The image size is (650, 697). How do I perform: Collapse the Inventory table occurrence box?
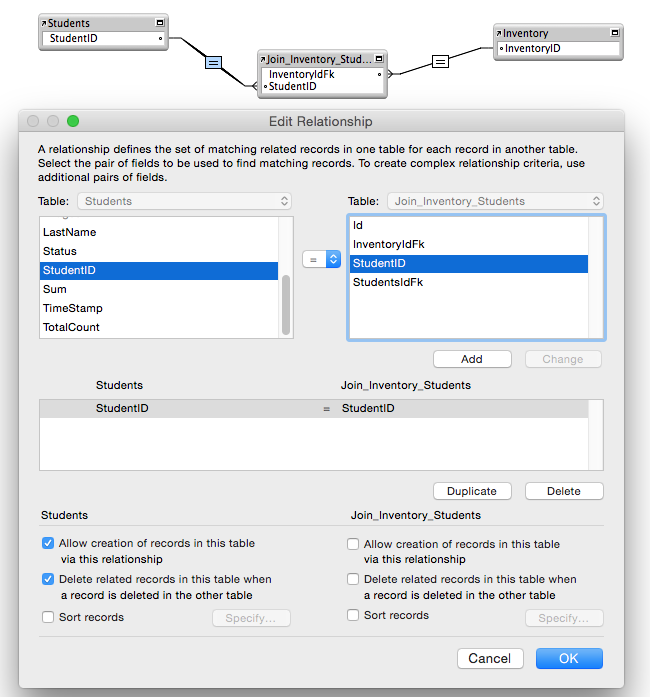[614, 33]
